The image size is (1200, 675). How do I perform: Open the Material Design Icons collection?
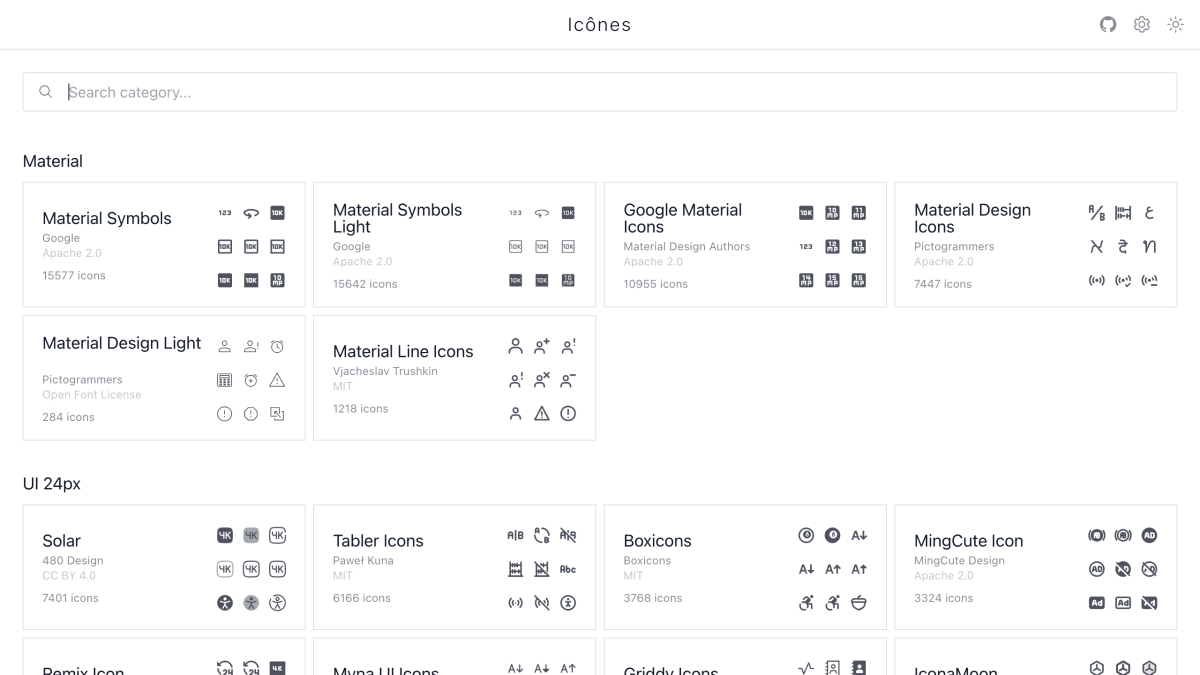(x=1036, y=245)
